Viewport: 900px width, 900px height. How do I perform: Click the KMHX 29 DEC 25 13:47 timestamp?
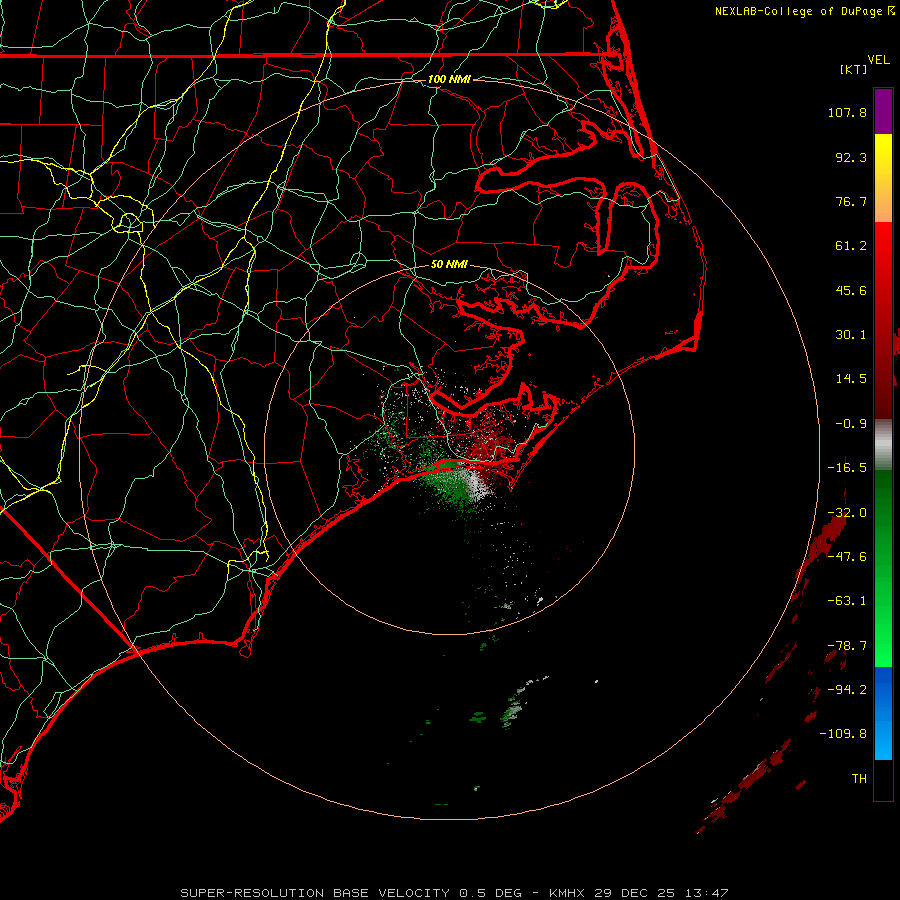coord(638,893)
